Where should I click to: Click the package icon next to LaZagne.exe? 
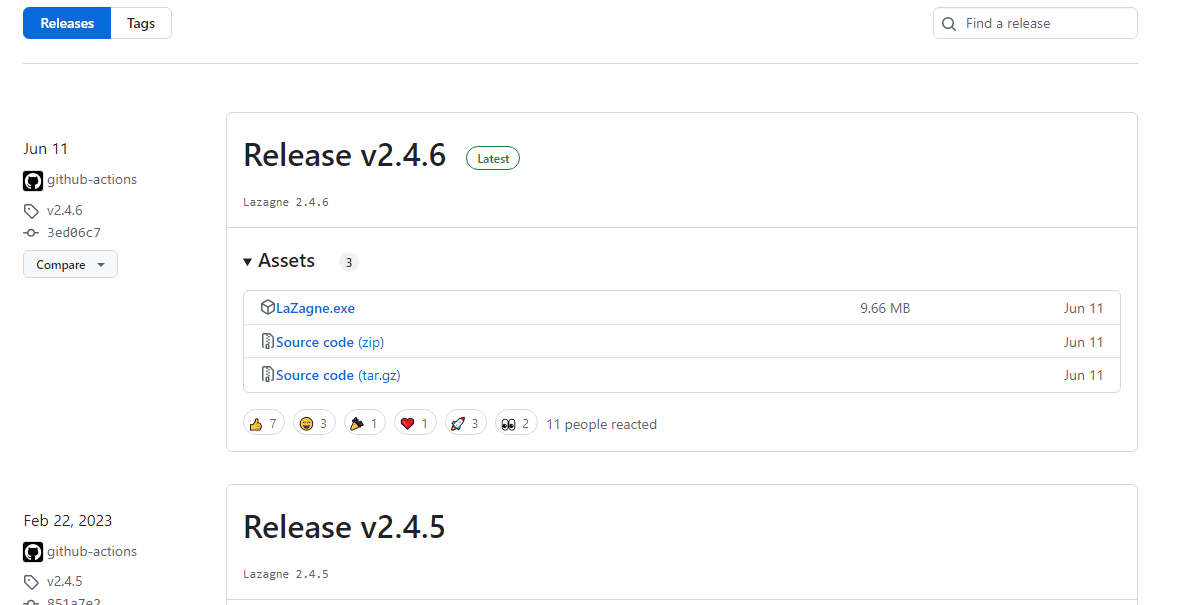coord(267,308)
